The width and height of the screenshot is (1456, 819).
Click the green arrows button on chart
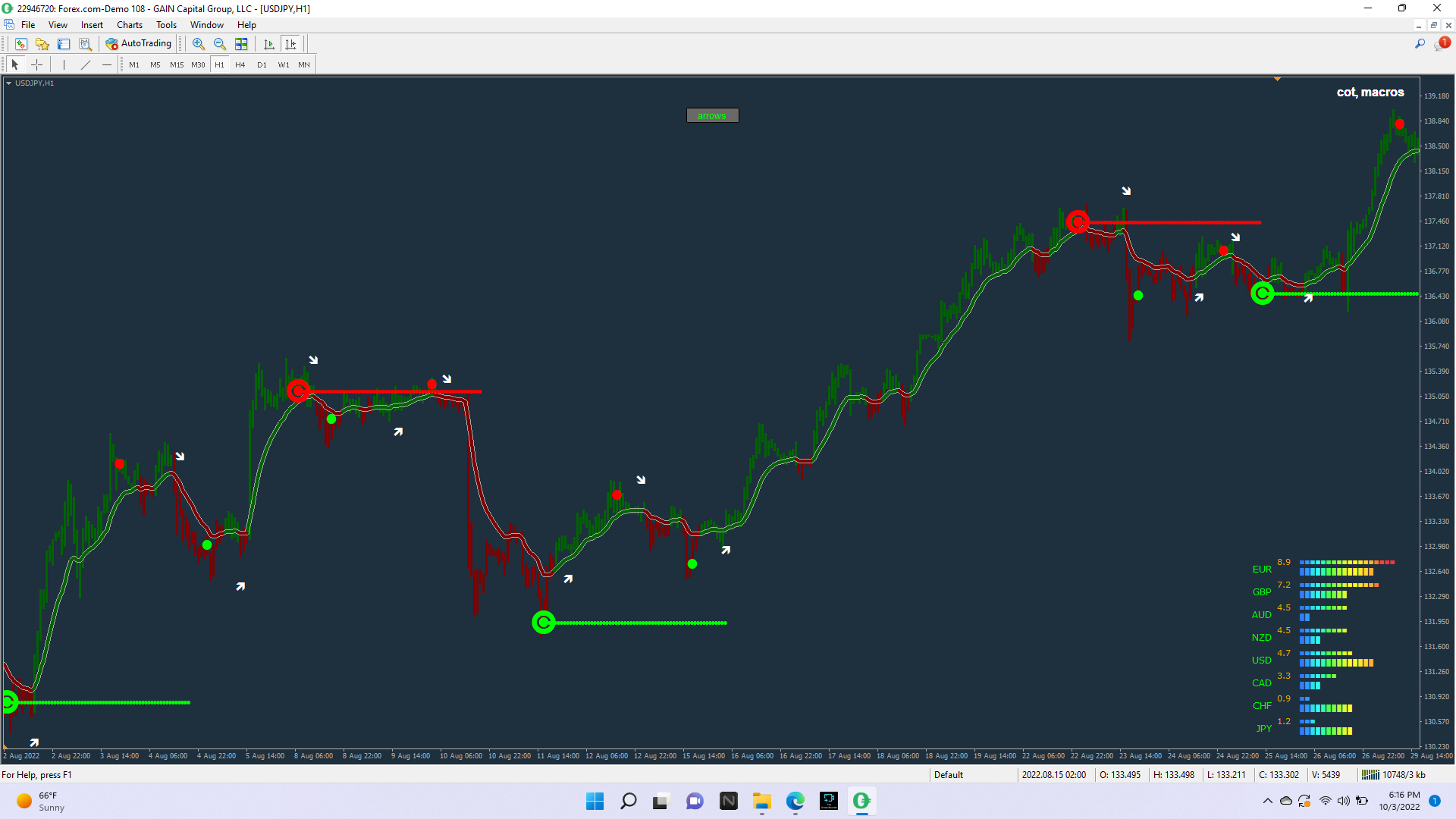(712, 115)
